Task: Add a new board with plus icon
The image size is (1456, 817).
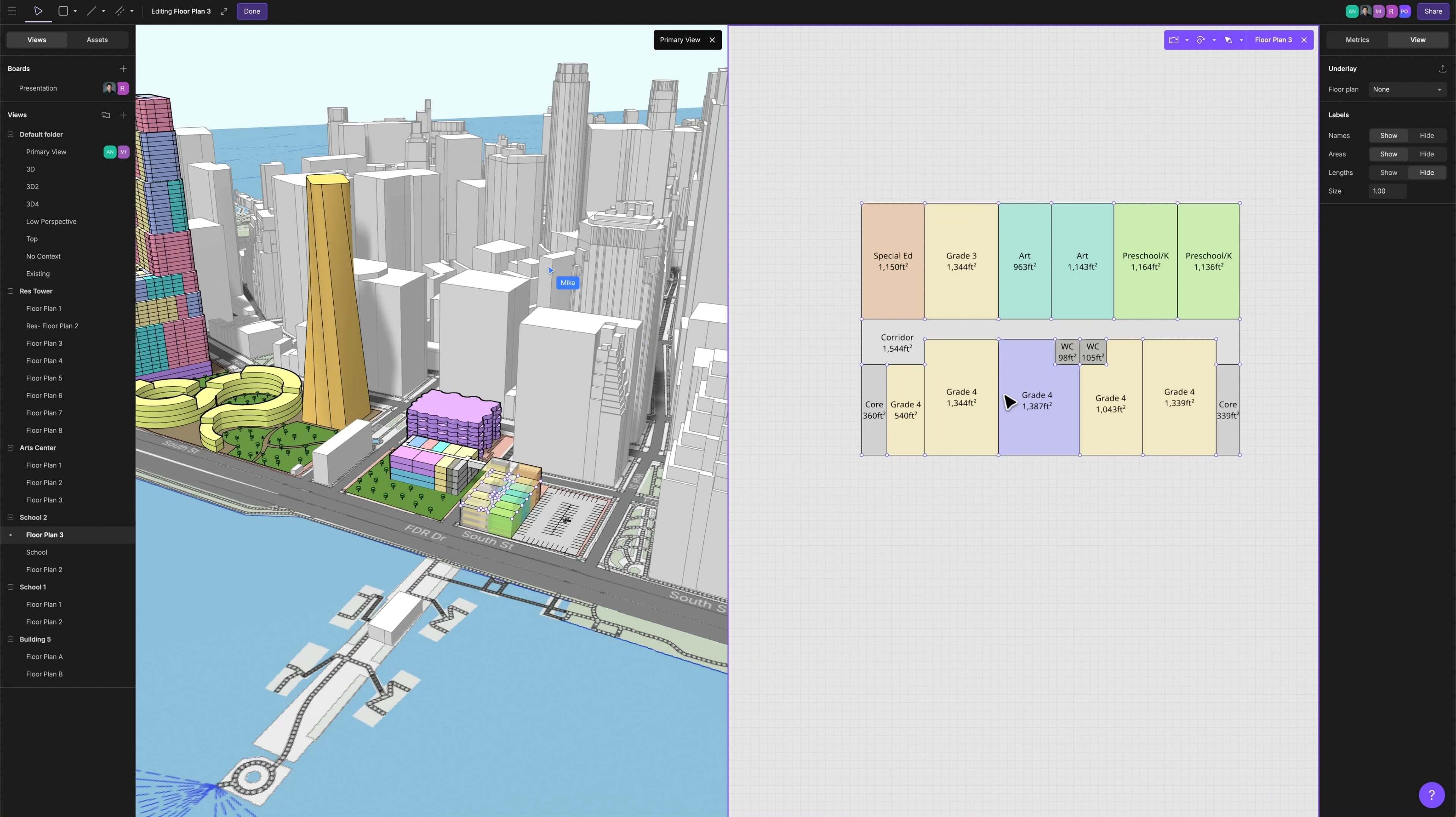Action: point(122,68)
